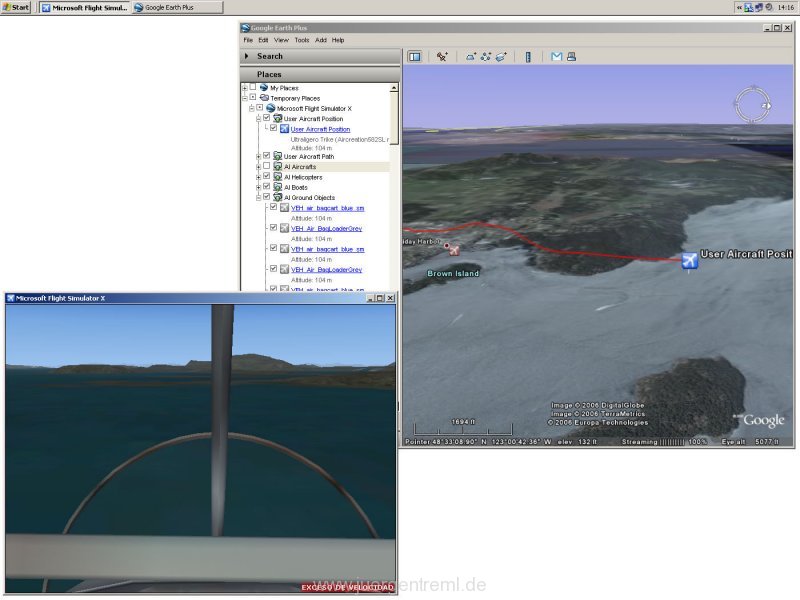Expand the AI Helicopters folder
The image size is (800, 600).
pyautogui.click(x=258, y=177)
